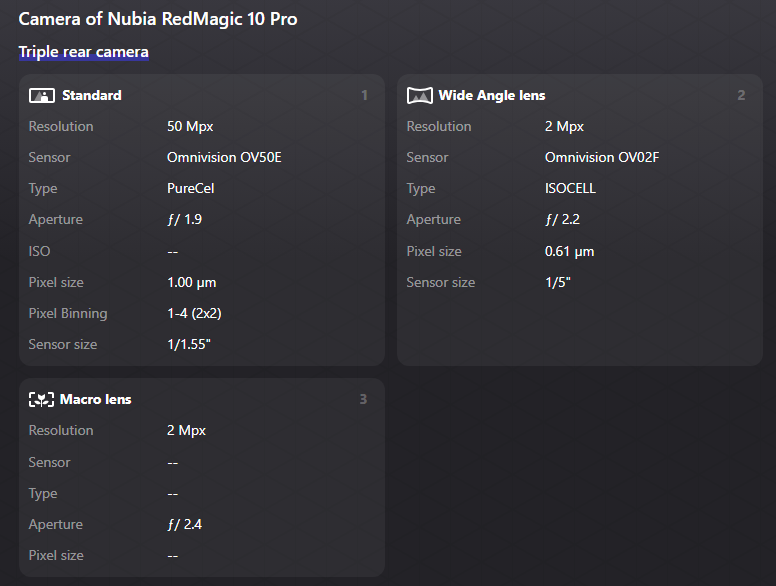The image size is (776, 586).
Task: Click the 0.61 µm pixel size value
Action: coord(569,252)
